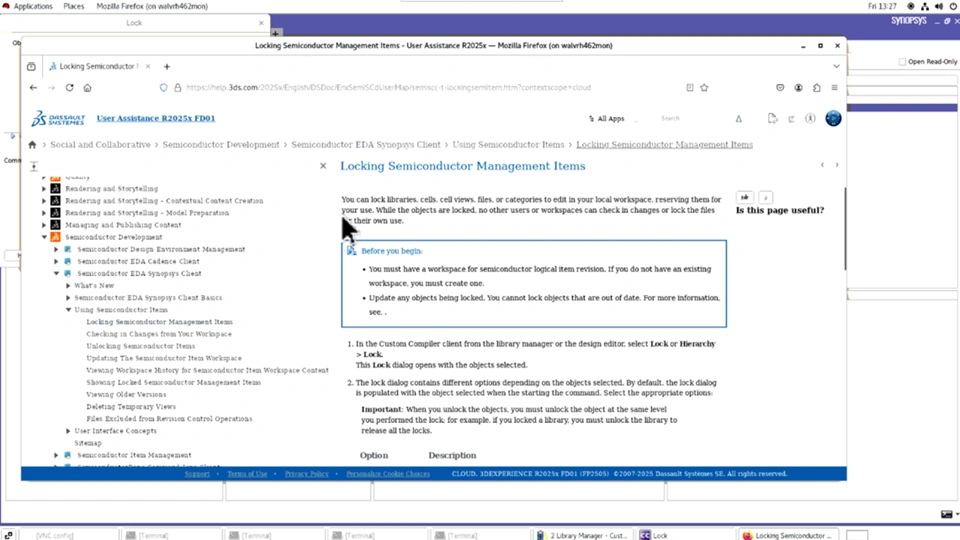Image resolution: width=960 pixels, height=540 pixels.
Task: Open the Places menu
Action: click(73, 6)
